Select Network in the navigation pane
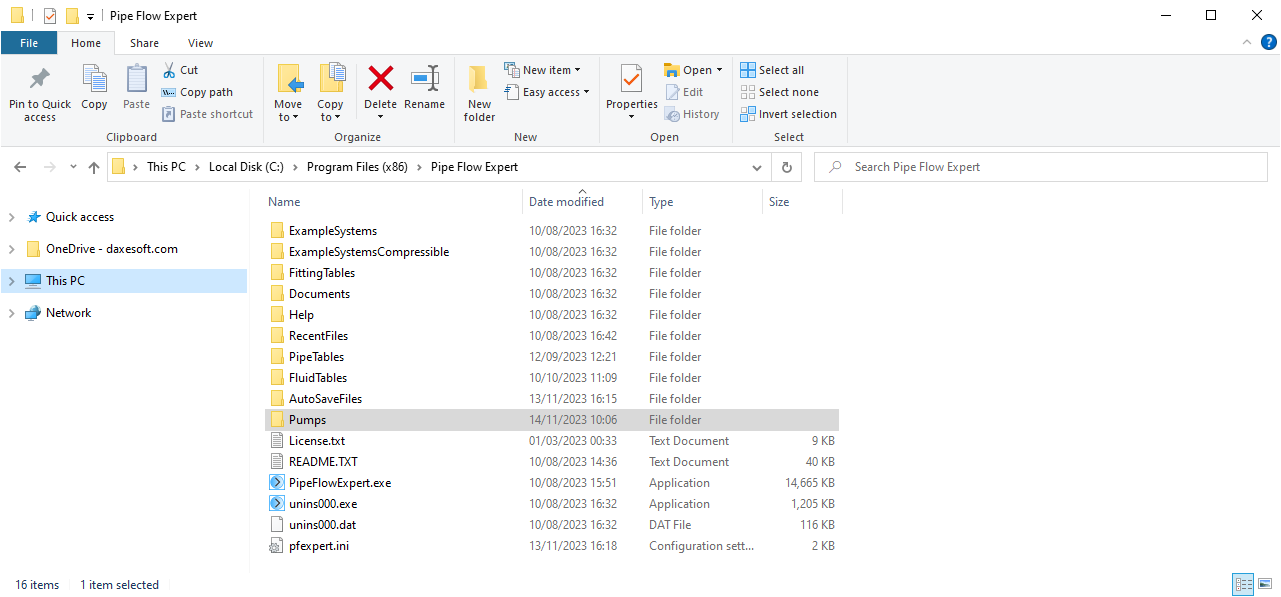 click(68, 313)
